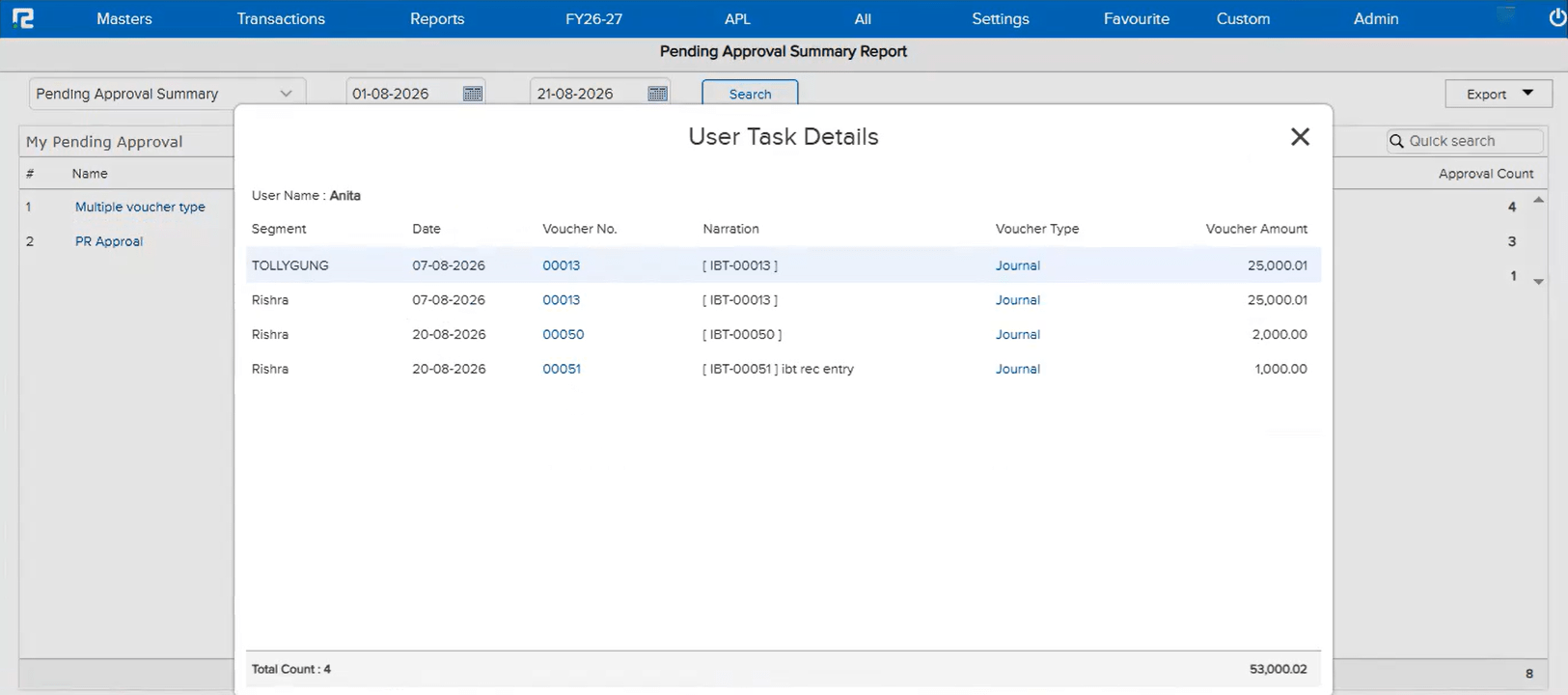Click Journal link in 00051 row
Viewport: 1568px width, 695px height.
pos(1018,369)
